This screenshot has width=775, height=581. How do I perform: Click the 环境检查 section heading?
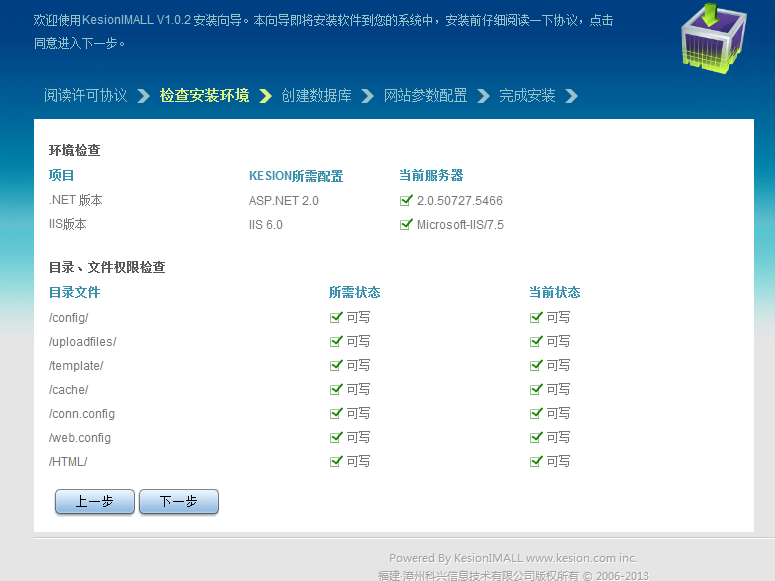74,150
